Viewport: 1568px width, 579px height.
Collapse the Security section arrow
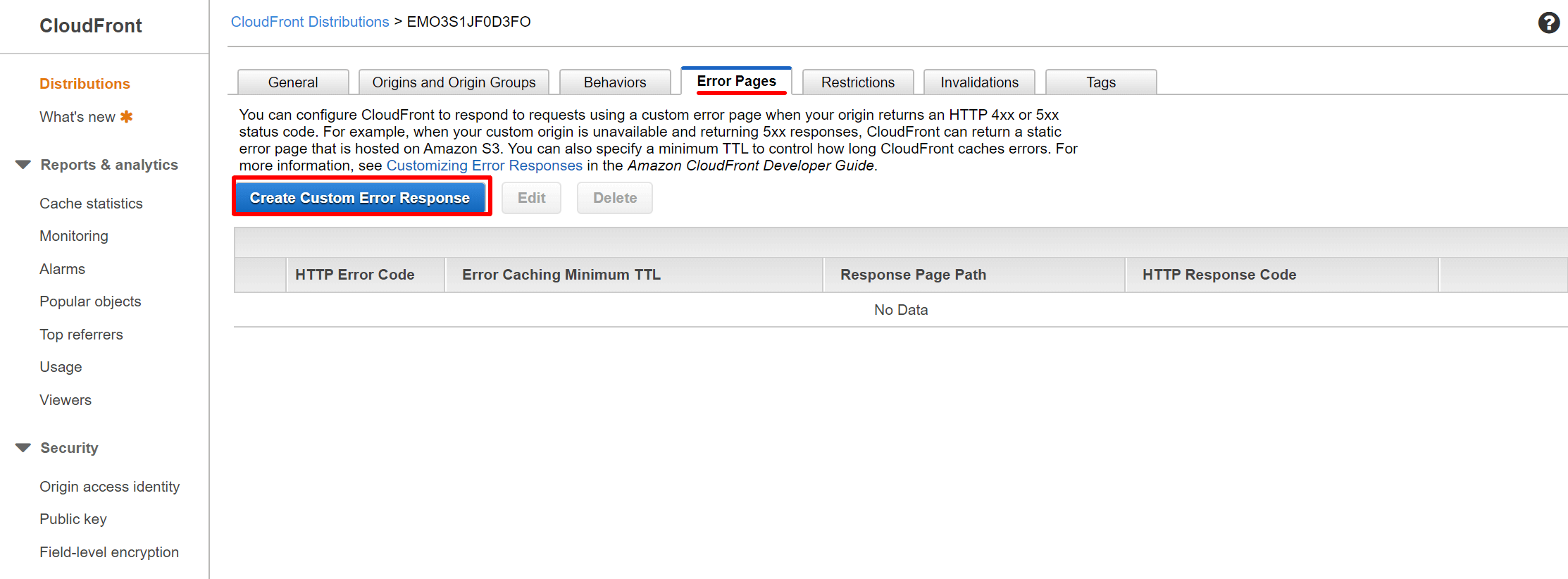point(23,448)
